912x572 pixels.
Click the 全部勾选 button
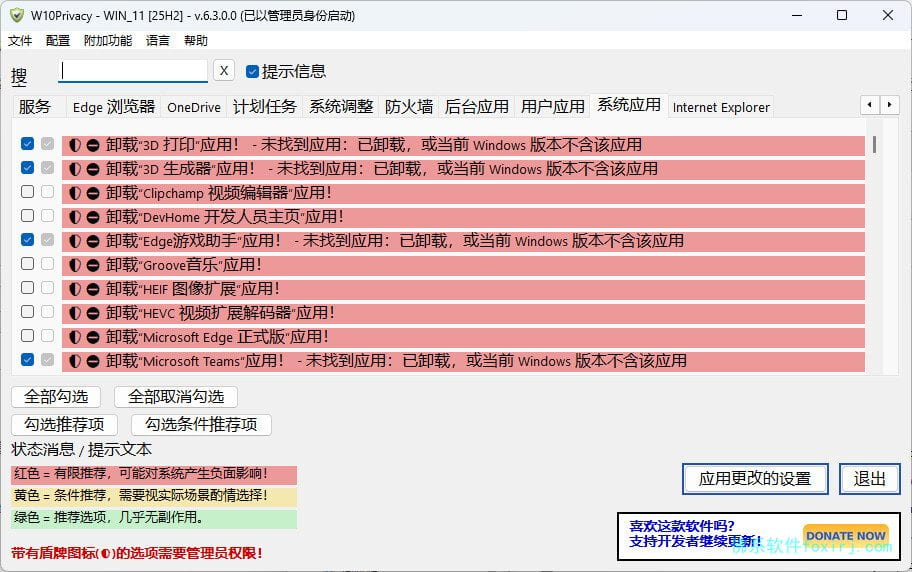[x=56, y=397]
